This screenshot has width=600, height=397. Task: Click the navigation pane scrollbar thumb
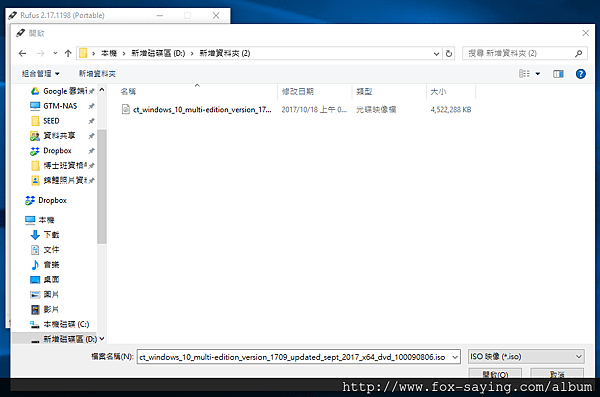click(101, 186)
